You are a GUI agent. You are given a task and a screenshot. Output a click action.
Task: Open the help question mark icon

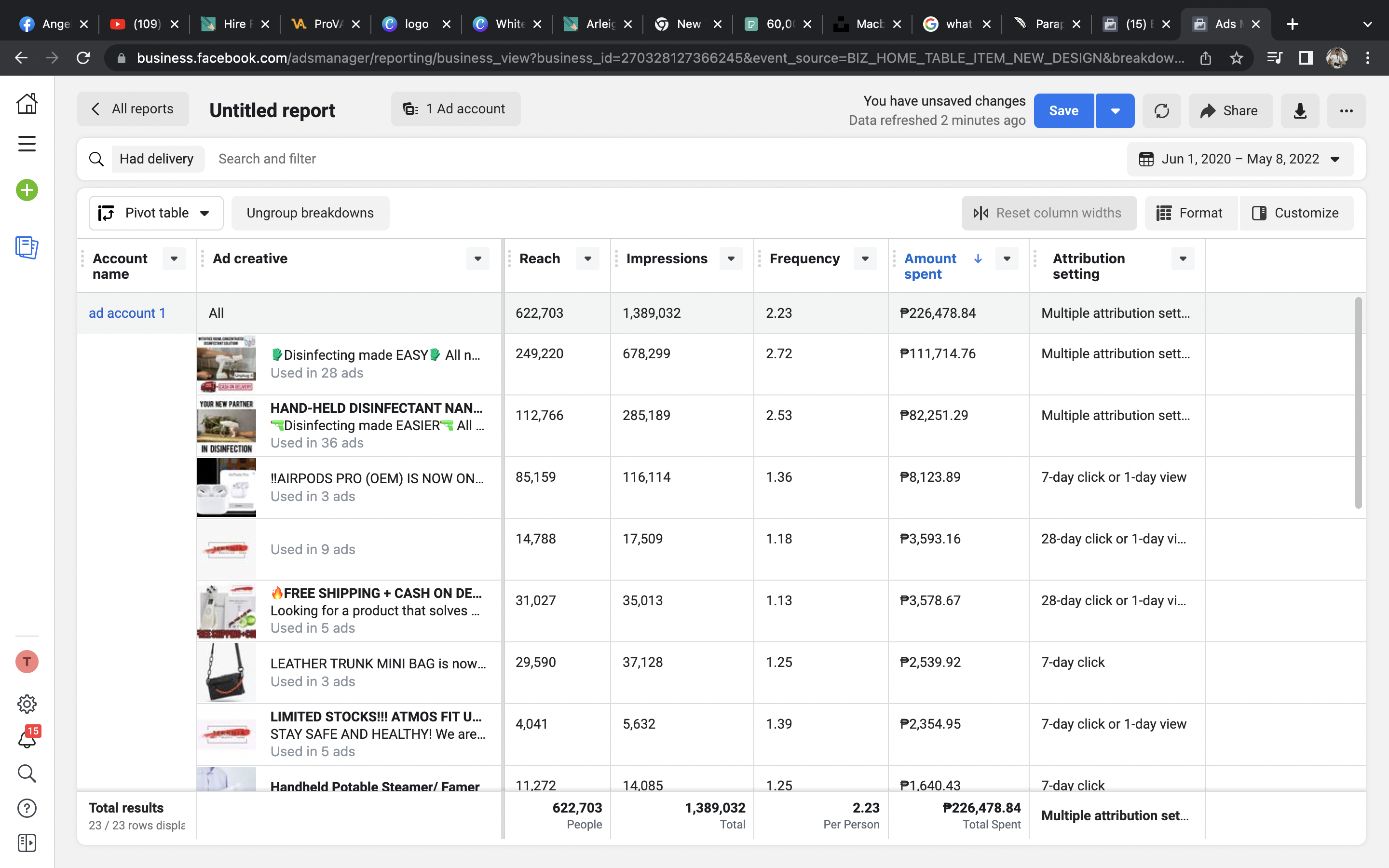(27, 808)
